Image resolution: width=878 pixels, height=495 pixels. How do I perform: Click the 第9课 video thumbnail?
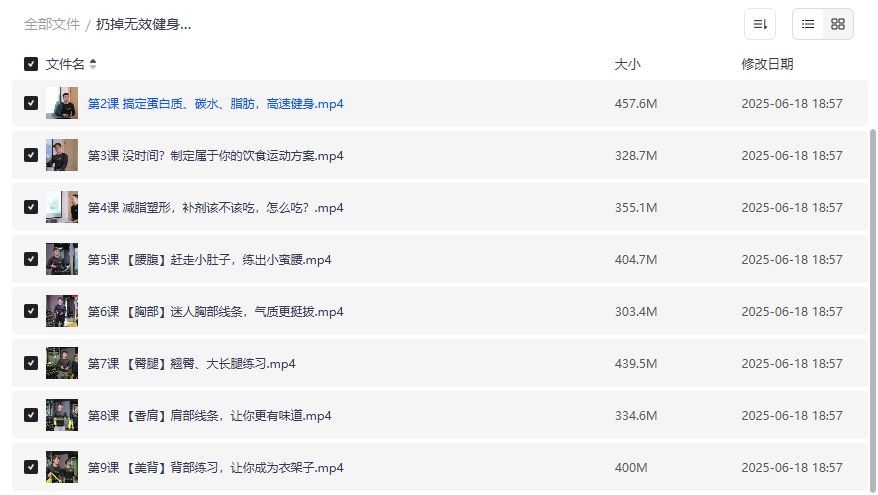pyautogui.click(x=62, y=467)
